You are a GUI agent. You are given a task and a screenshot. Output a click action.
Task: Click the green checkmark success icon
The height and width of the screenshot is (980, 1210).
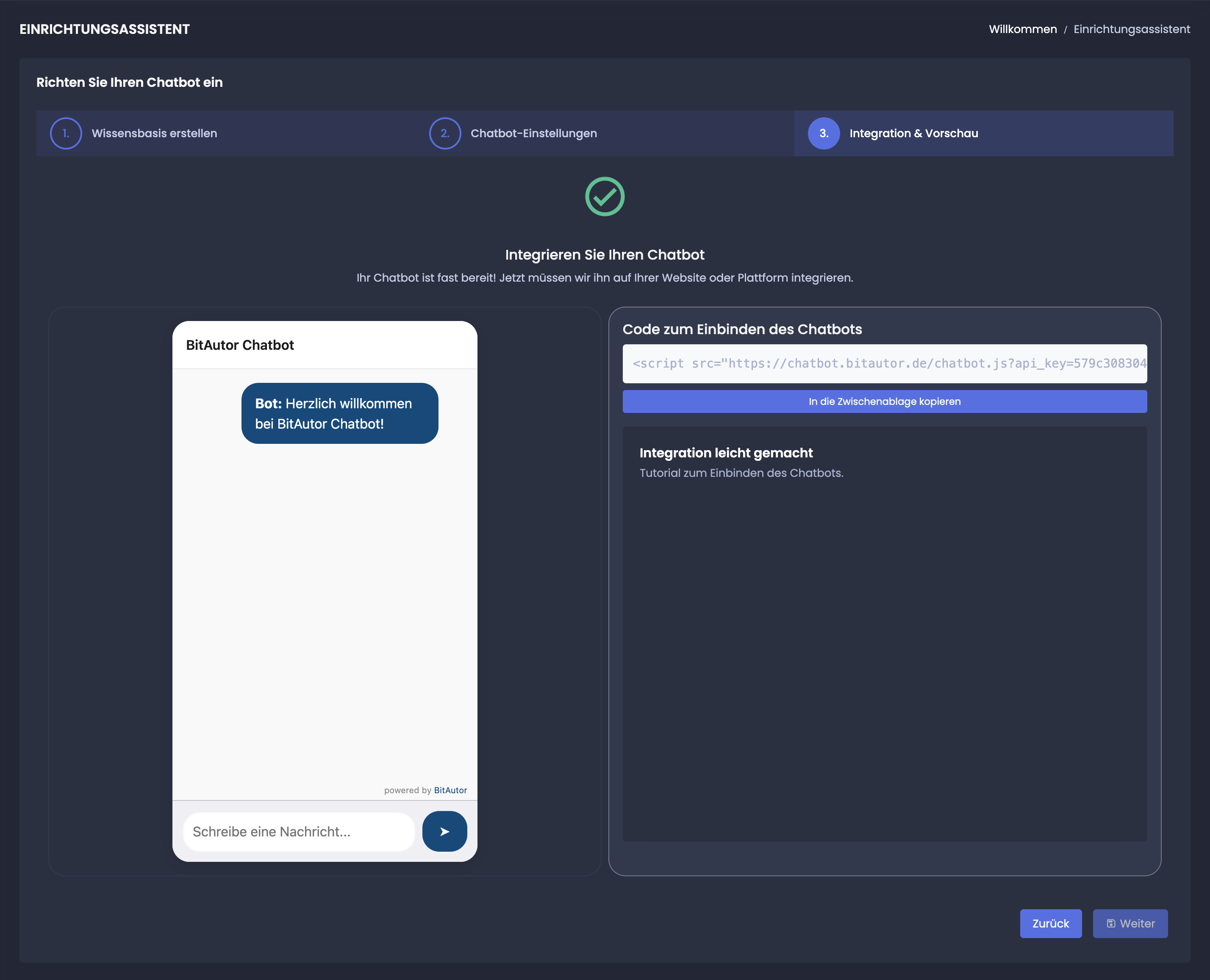pos(605,197)
